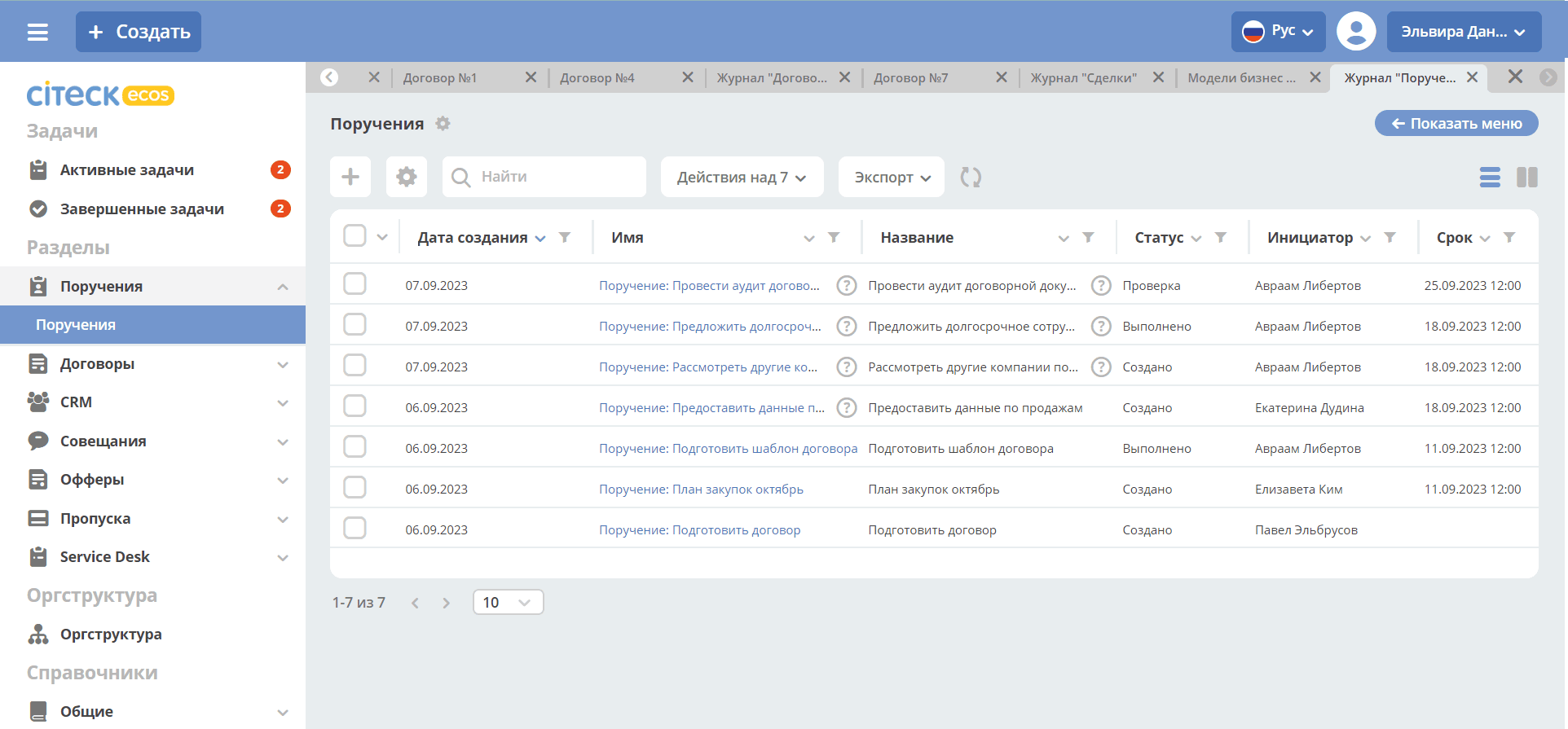Show help for Поручение: Провести аудит name
Image resolution: width=1568 pixels, height=729 pixels.
[847, 285]
